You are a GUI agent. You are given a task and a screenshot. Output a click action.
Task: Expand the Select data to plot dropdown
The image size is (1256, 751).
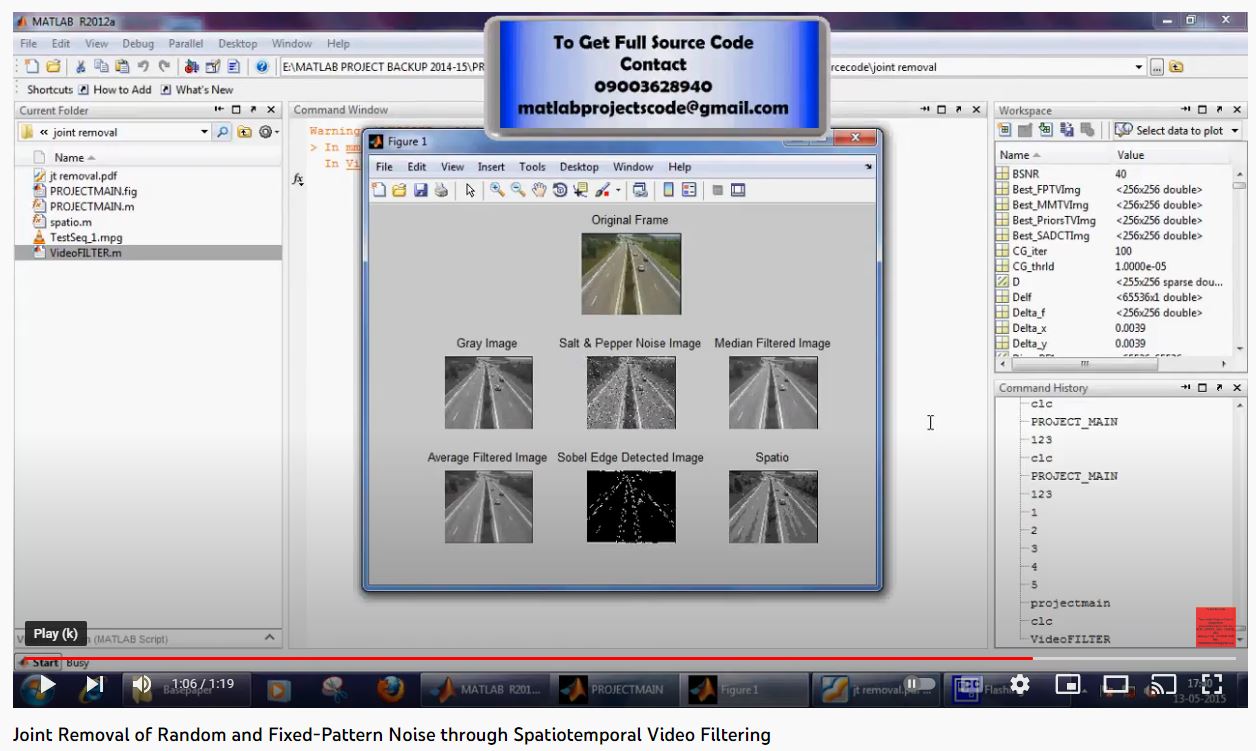pyautogui.click(x=1235, y=131)
